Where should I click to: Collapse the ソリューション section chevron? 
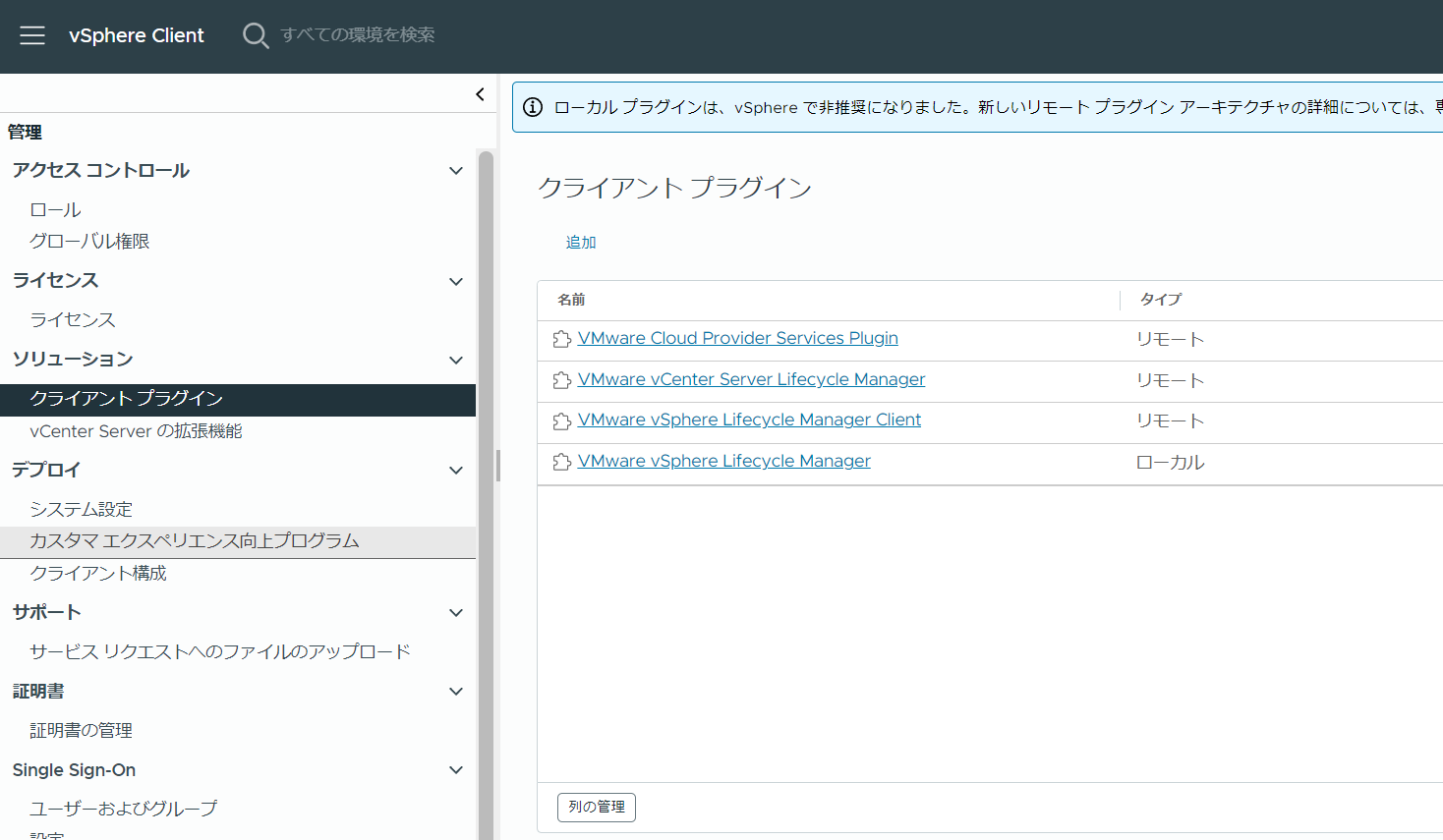456,360
